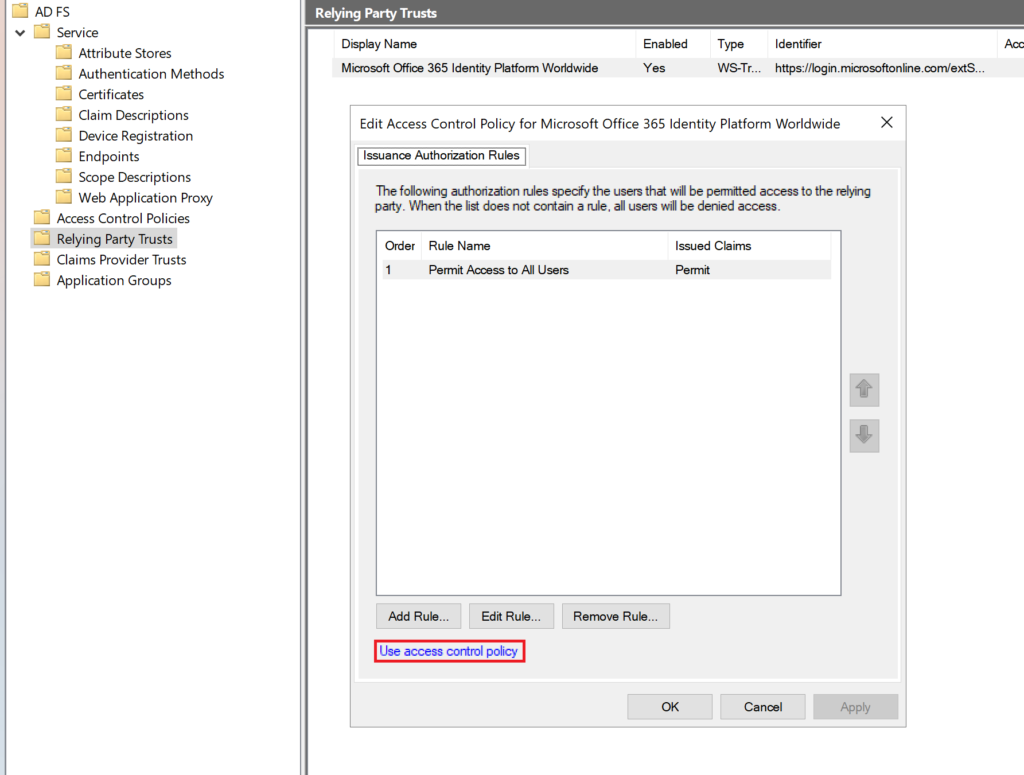Click the Remove Rule button
This screenshot has height=775, width=1024.
click(615, 616)
